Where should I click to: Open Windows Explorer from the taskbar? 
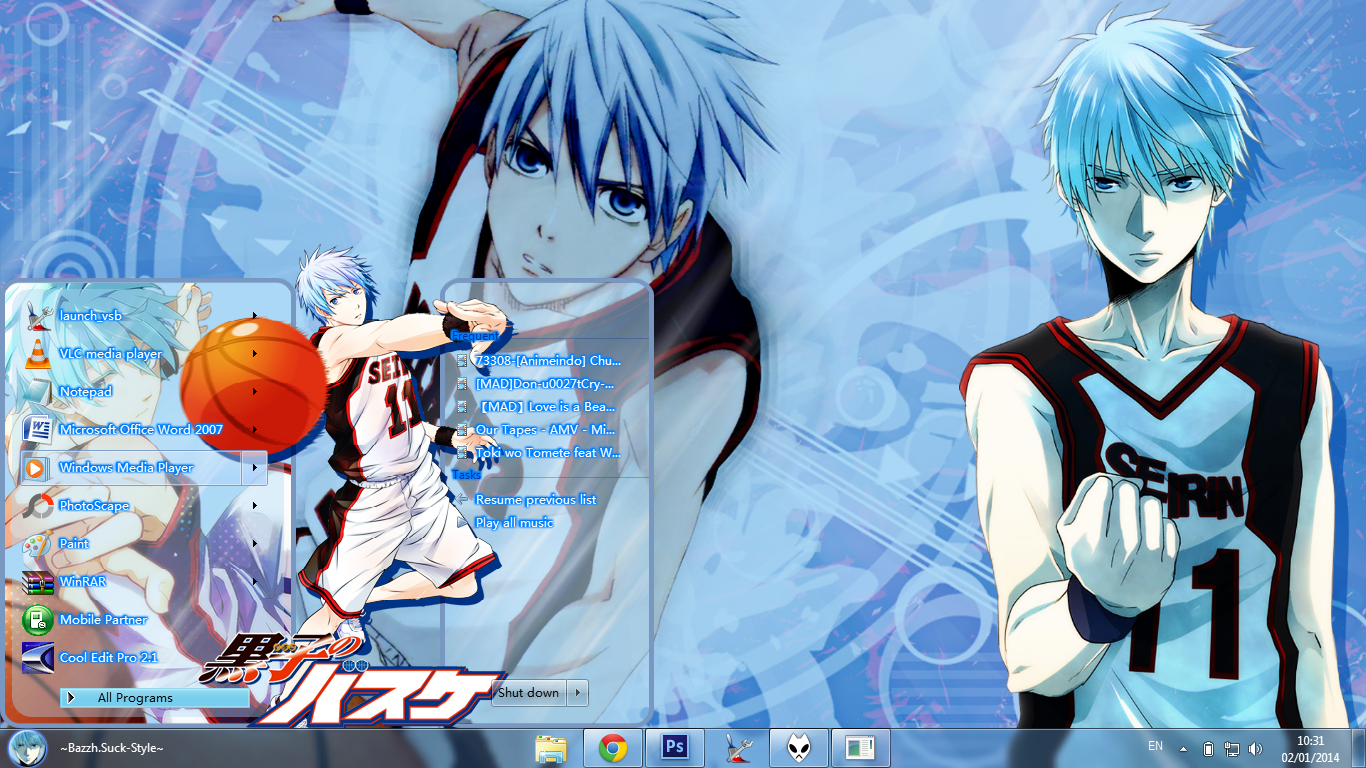point(551,748)
